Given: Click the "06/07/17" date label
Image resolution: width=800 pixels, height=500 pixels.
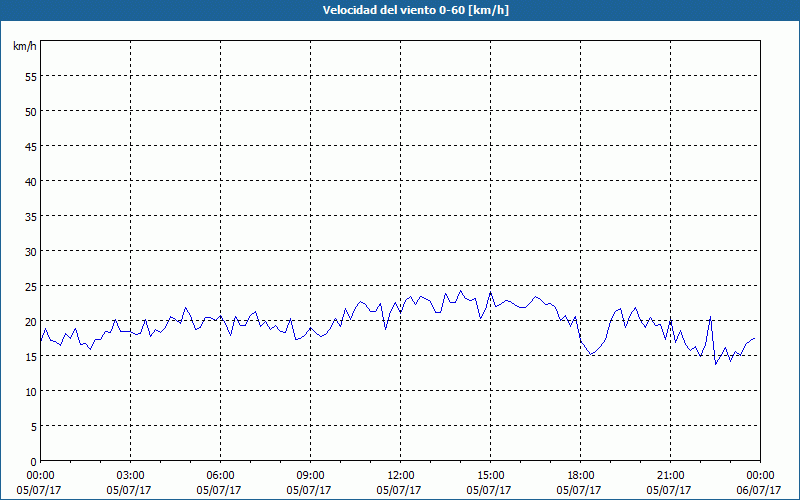Looking at the screenshot, I should [759, 490].
